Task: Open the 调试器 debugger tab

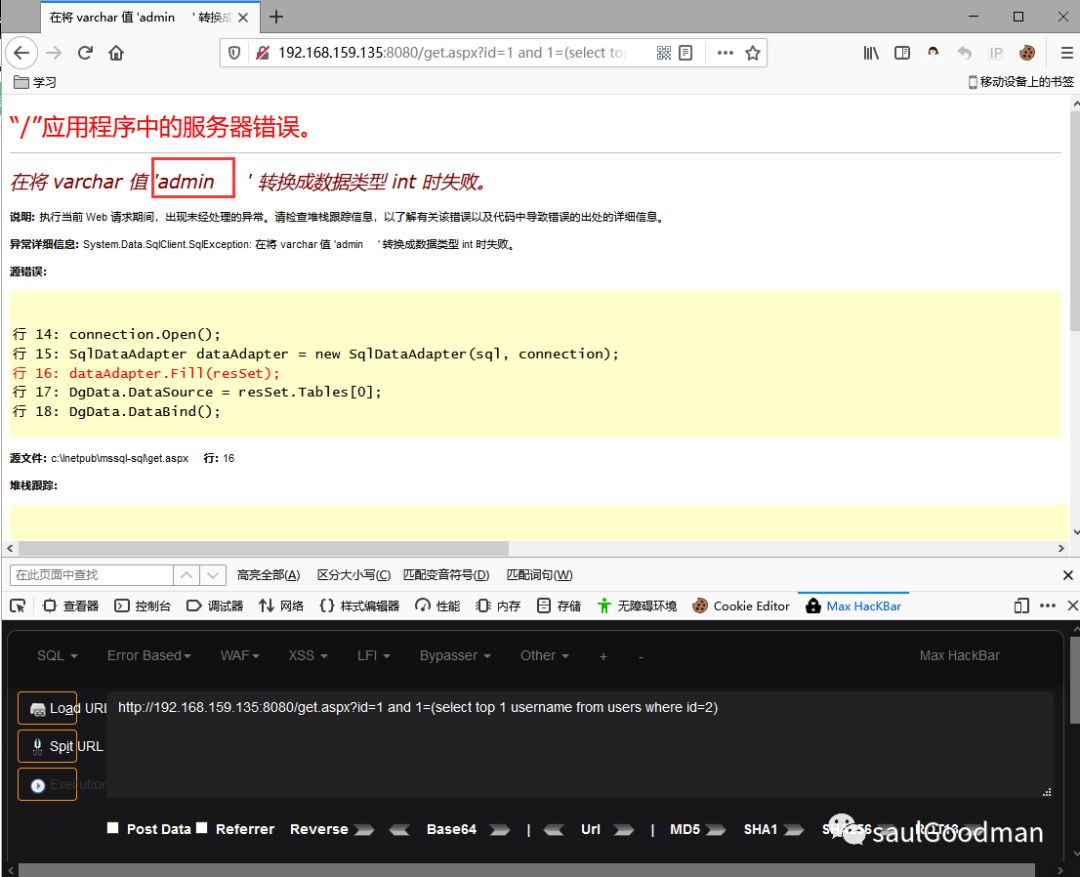Action: [x=215, y=606]
